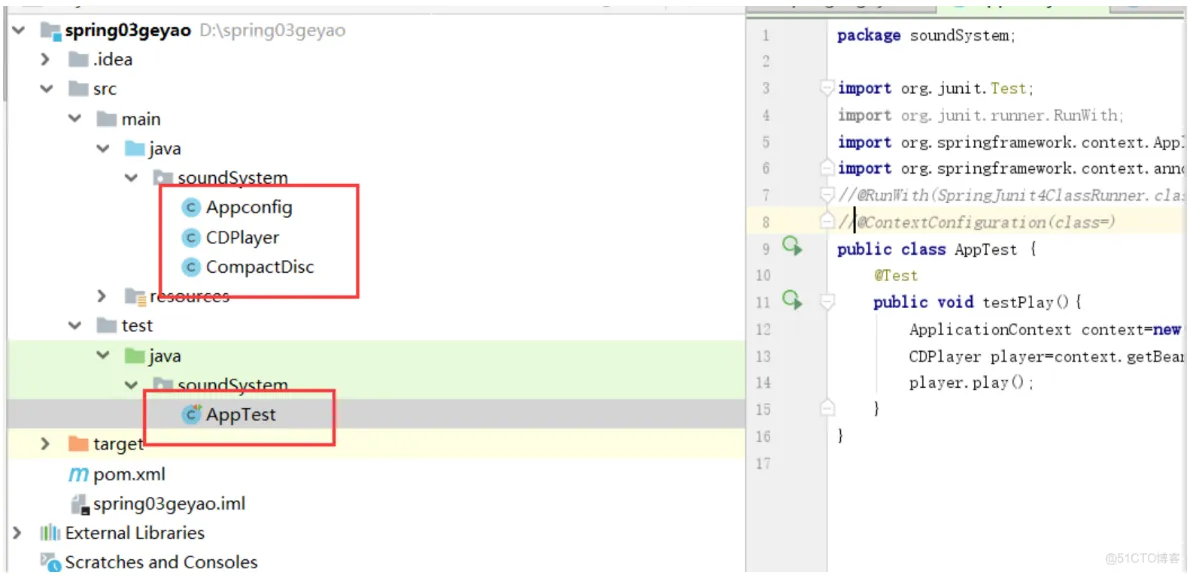1190x577 pixels.
Task: Select spring03geyao.iml file
Action: coord(169,504)
